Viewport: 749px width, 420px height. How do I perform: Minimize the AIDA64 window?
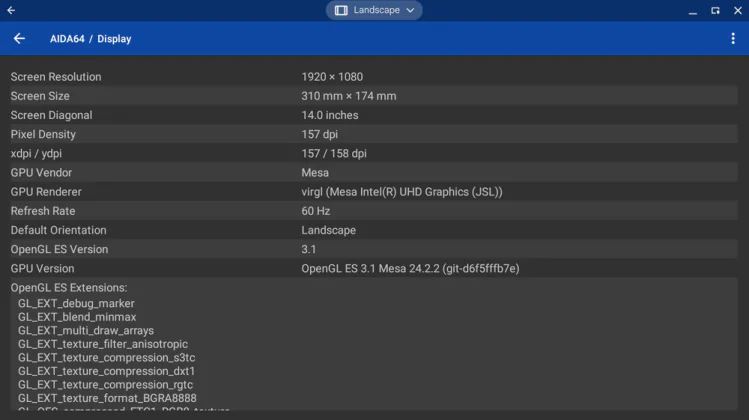click(693, 11)
